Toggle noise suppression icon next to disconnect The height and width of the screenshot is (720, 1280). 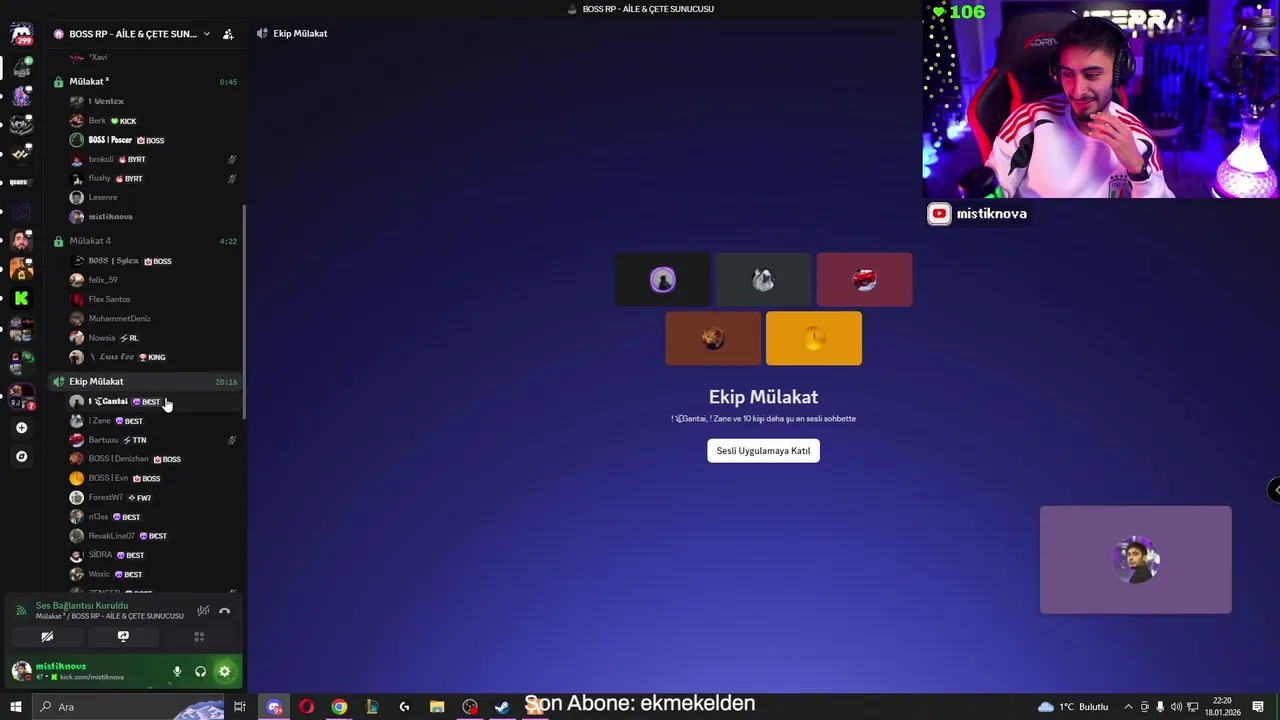click(x=203, y=611)
